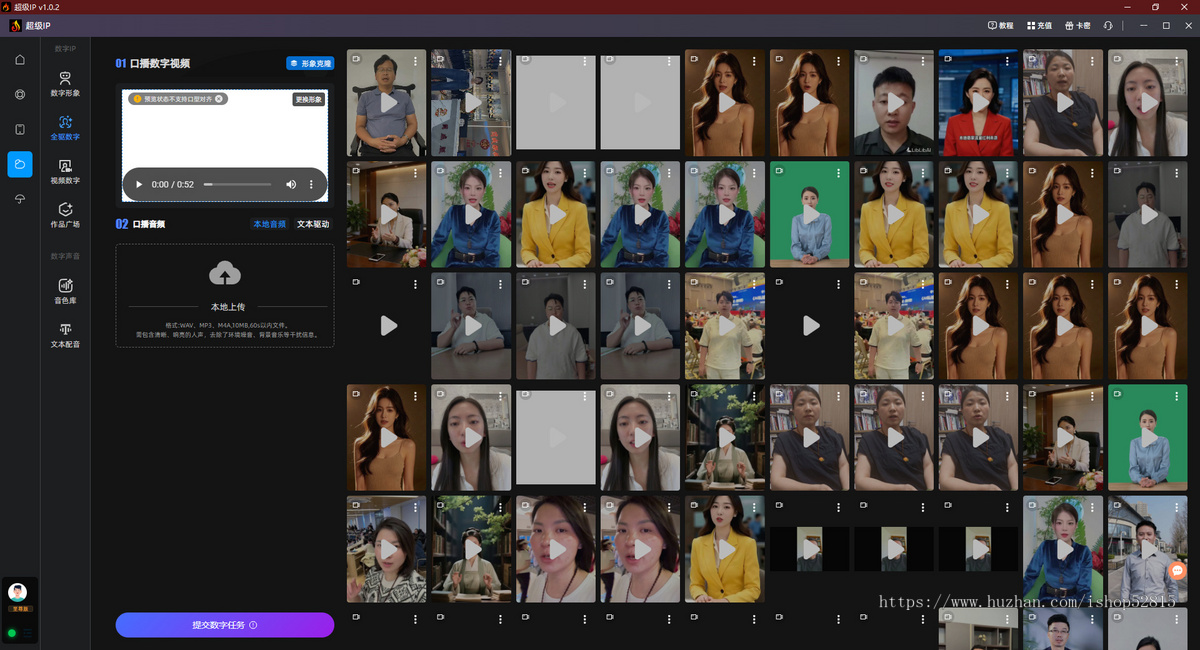This screenshot has width=1200, height=650.
Task: Click 更换形象 change avatar button
Action: pyautogui.click(x=309, y=100)
